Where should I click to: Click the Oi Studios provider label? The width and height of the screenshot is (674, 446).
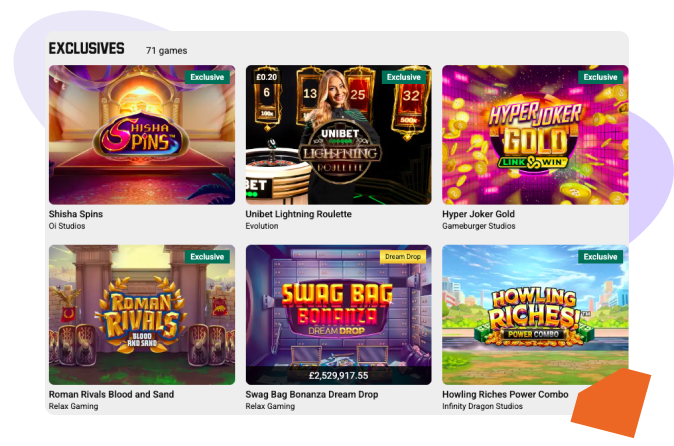pos(67,226)
